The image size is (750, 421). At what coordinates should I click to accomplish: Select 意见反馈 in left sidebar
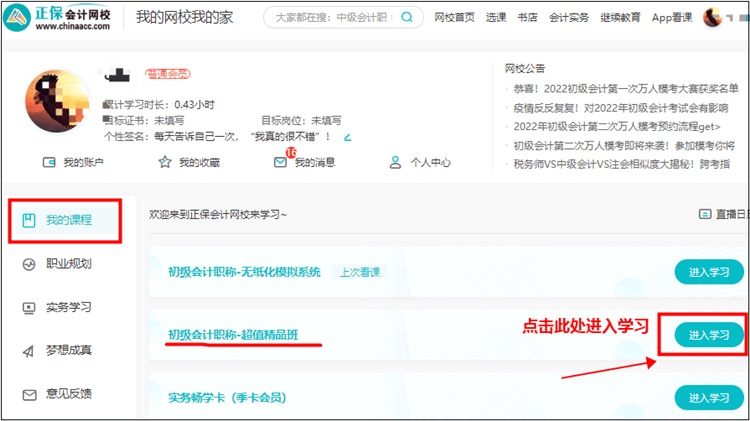coord(68,394)
